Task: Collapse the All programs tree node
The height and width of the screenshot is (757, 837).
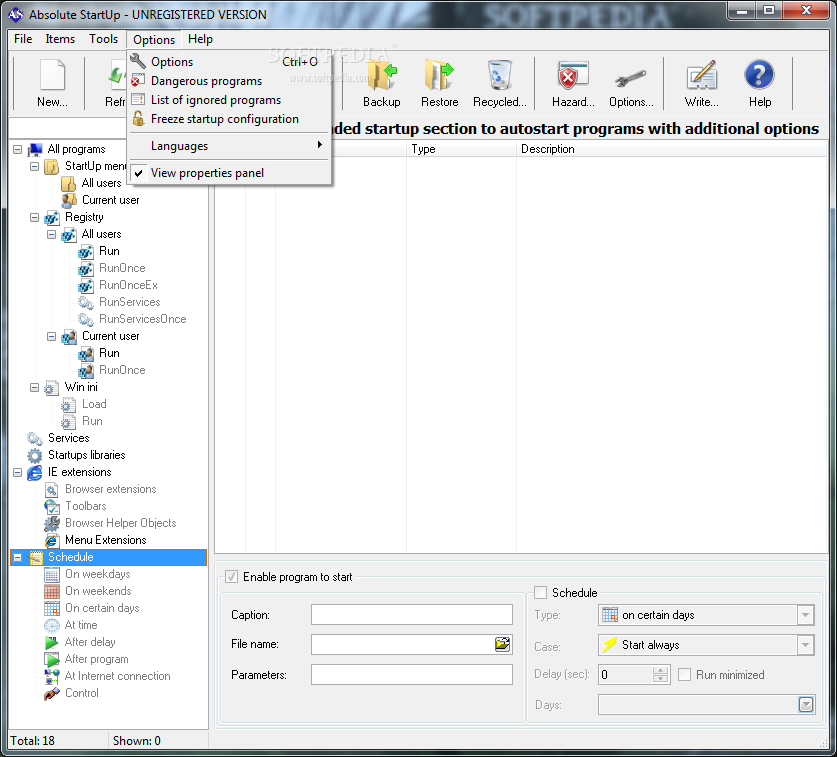Action: 18,149
